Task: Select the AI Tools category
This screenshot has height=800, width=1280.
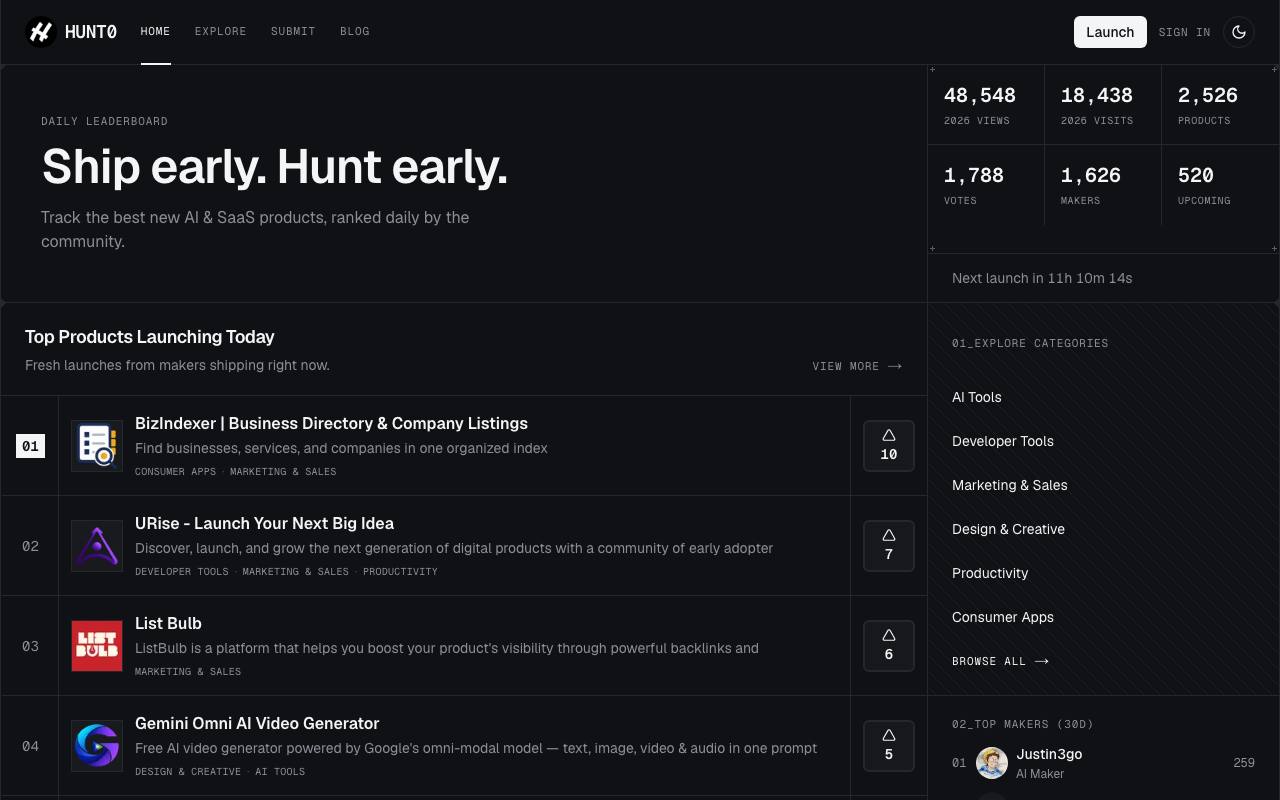Action: point(977,397)
